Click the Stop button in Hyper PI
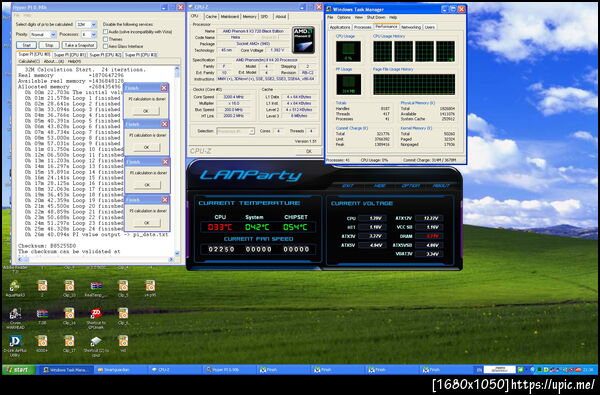This screenshot has width=600, height=395. (x=49, y=45)
